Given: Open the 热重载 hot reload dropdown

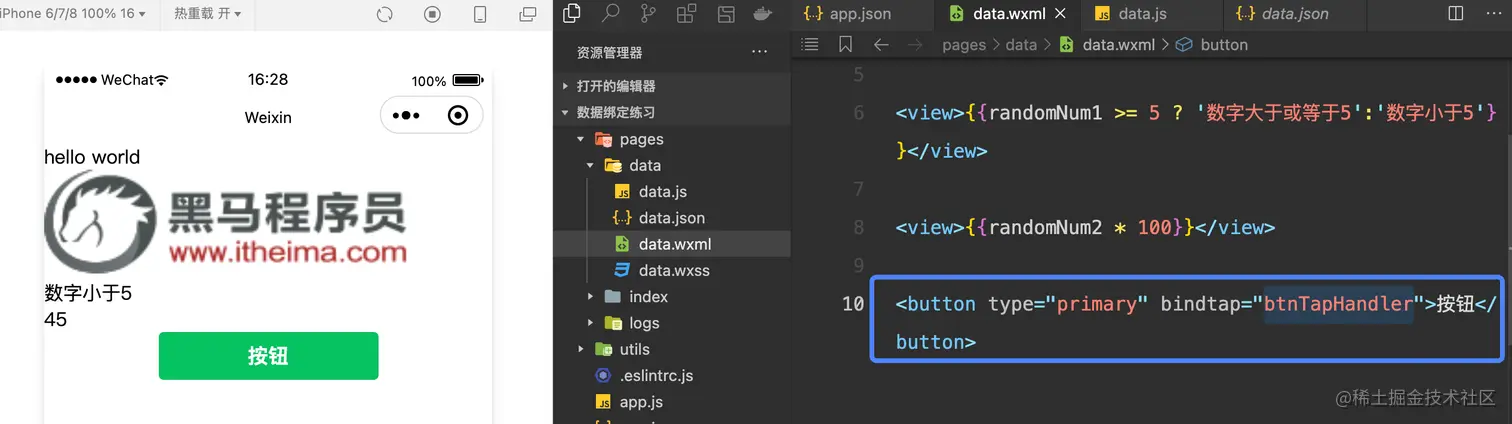Looking at the screenshot, I should click(x=207, y=14).
